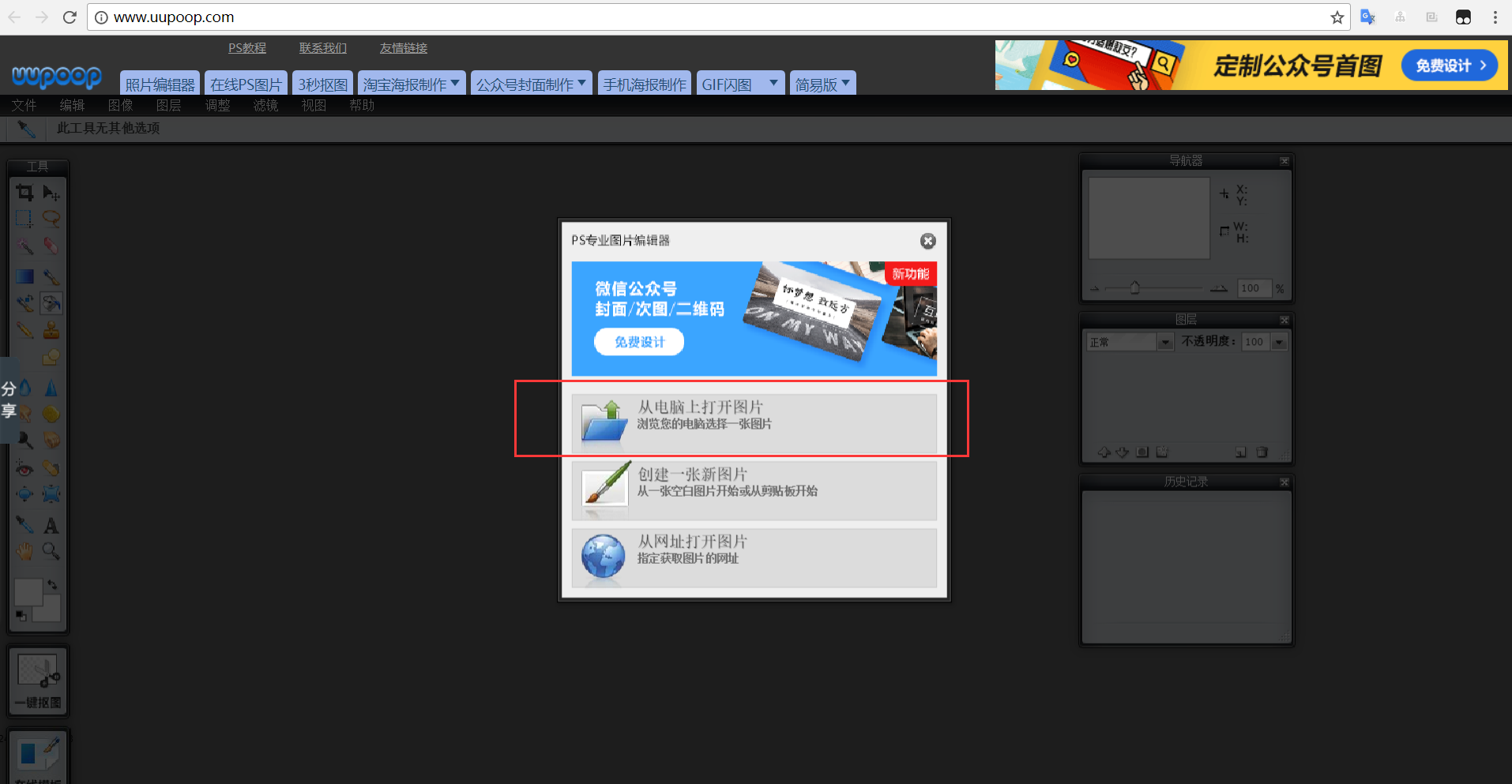
Task: Click the navigator zoom percentage field
Action: coord(1254,288)
